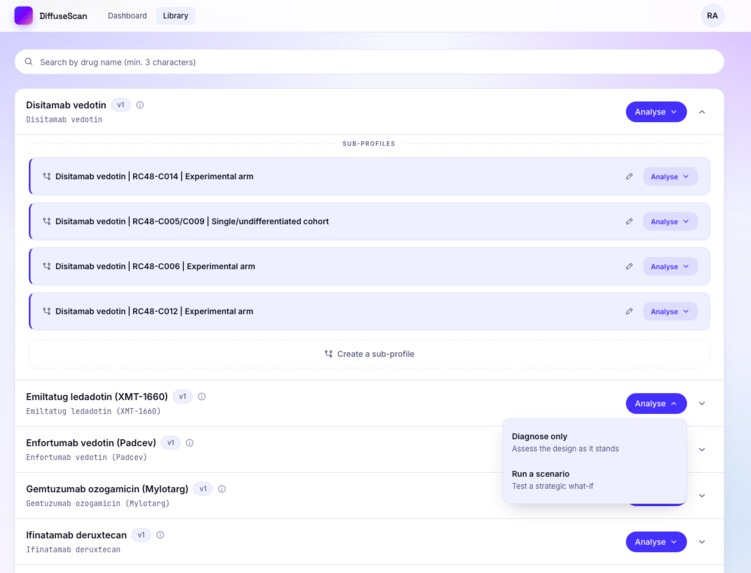Viewport: 751px width, 573px height.
Task: Edit the RC48-C014 Experimental arm sub-profile
Action: click(629, 176)
